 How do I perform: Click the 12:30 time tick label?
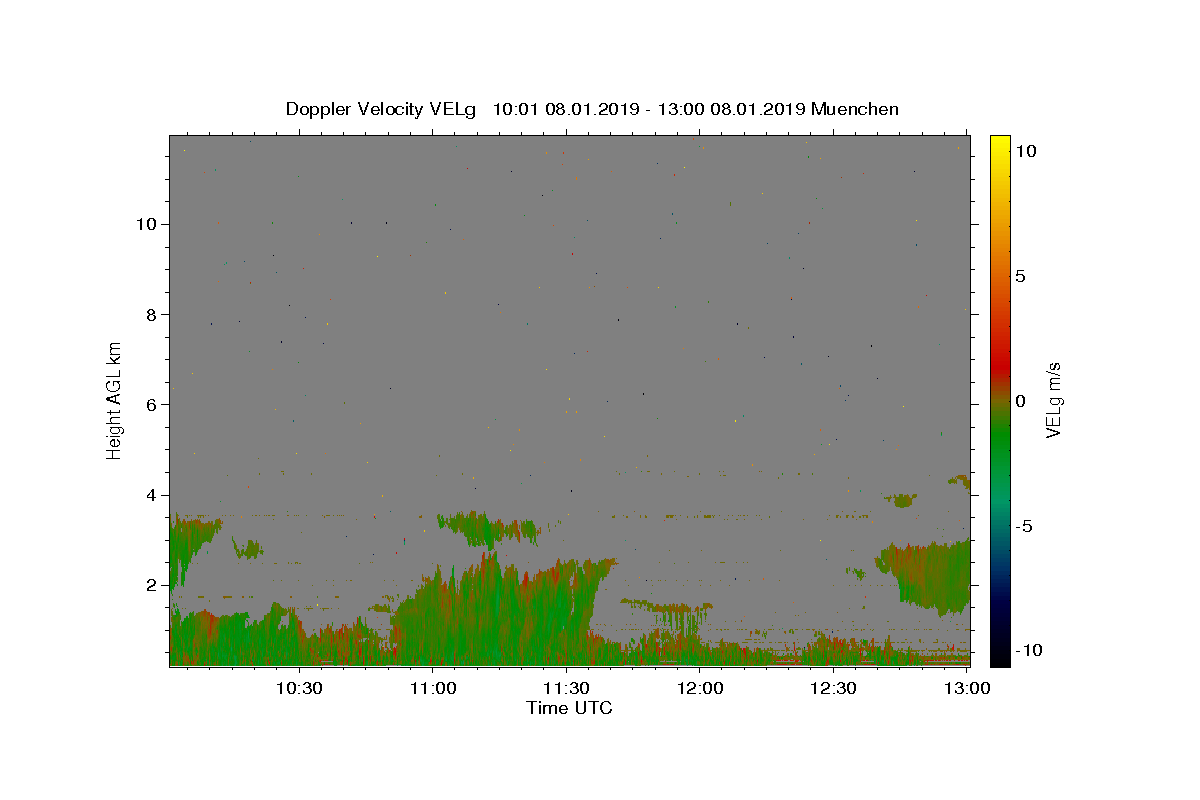click(833, 688)
